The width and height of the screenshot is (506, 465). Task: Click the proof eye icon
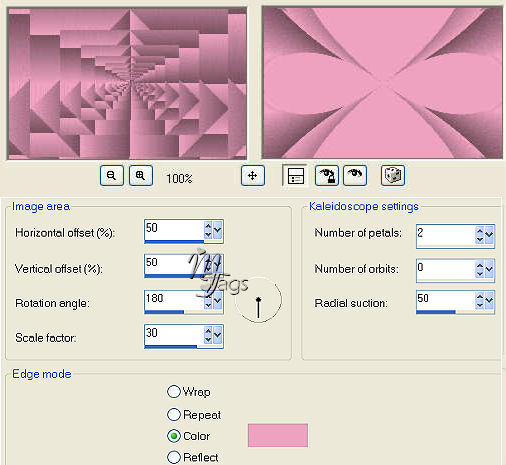click(x=355, y=176)
